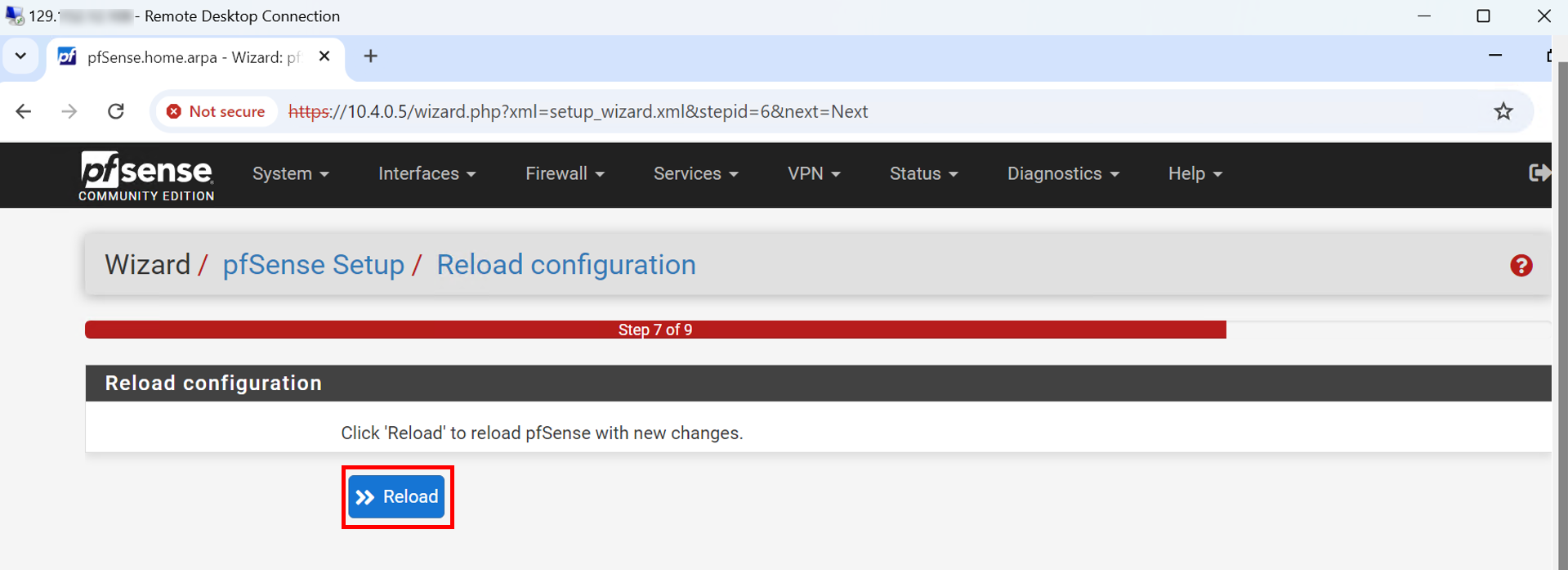Click the red help question mark icon
Screen dimensions: 1568x570
coord(1521,266)
